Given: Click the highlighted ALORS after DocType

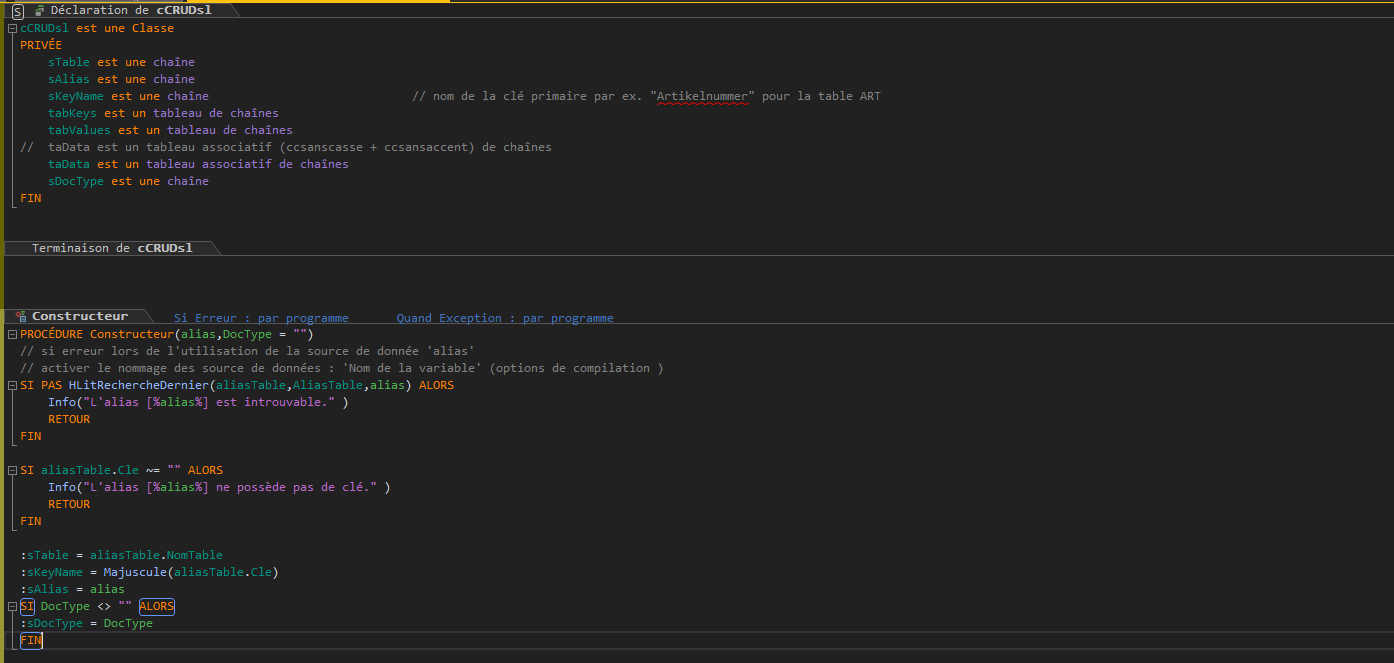Looking at the screenshot, I should pyautogui.click(x=156, y=606).
